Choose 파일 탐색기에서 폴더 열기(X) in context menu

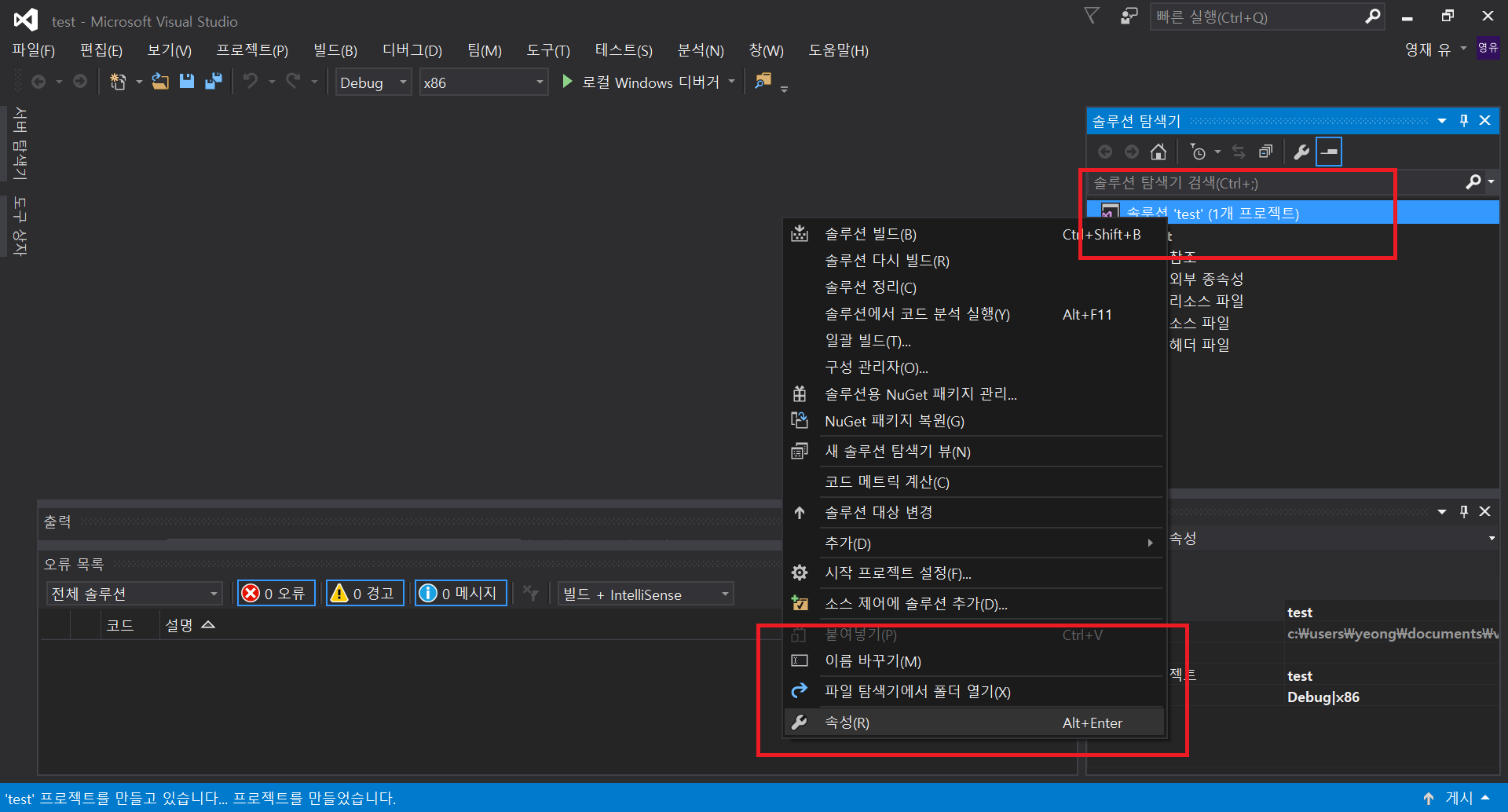[974, 692]
